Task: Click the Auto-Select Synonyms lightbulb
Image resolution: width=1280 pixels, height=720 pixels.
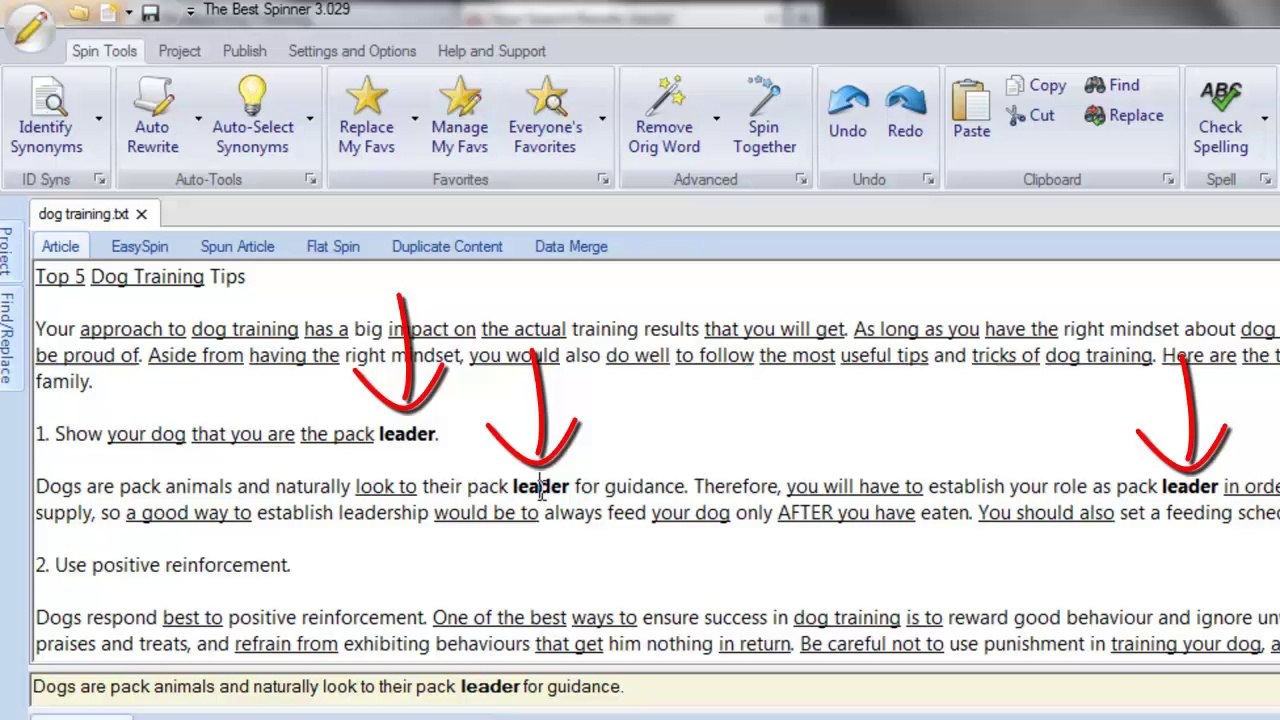Action: [x=252, y=97]
